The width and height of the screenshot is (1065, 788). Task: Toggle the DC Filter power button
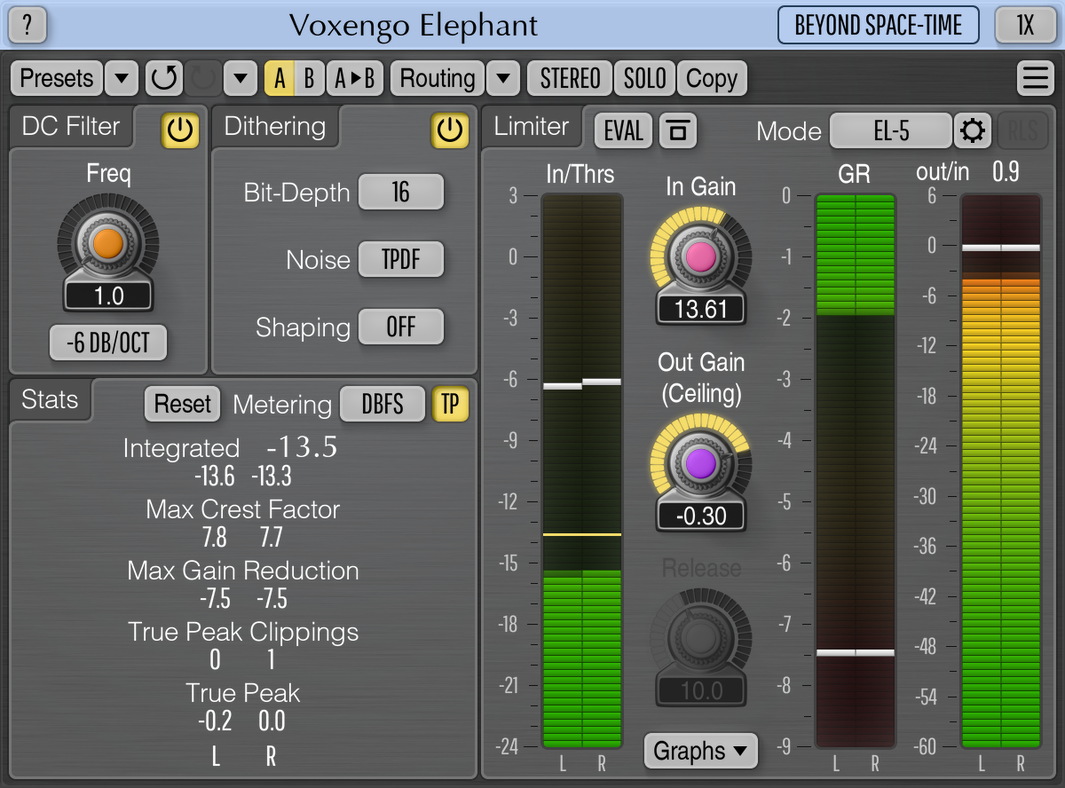tap(179, 130)
